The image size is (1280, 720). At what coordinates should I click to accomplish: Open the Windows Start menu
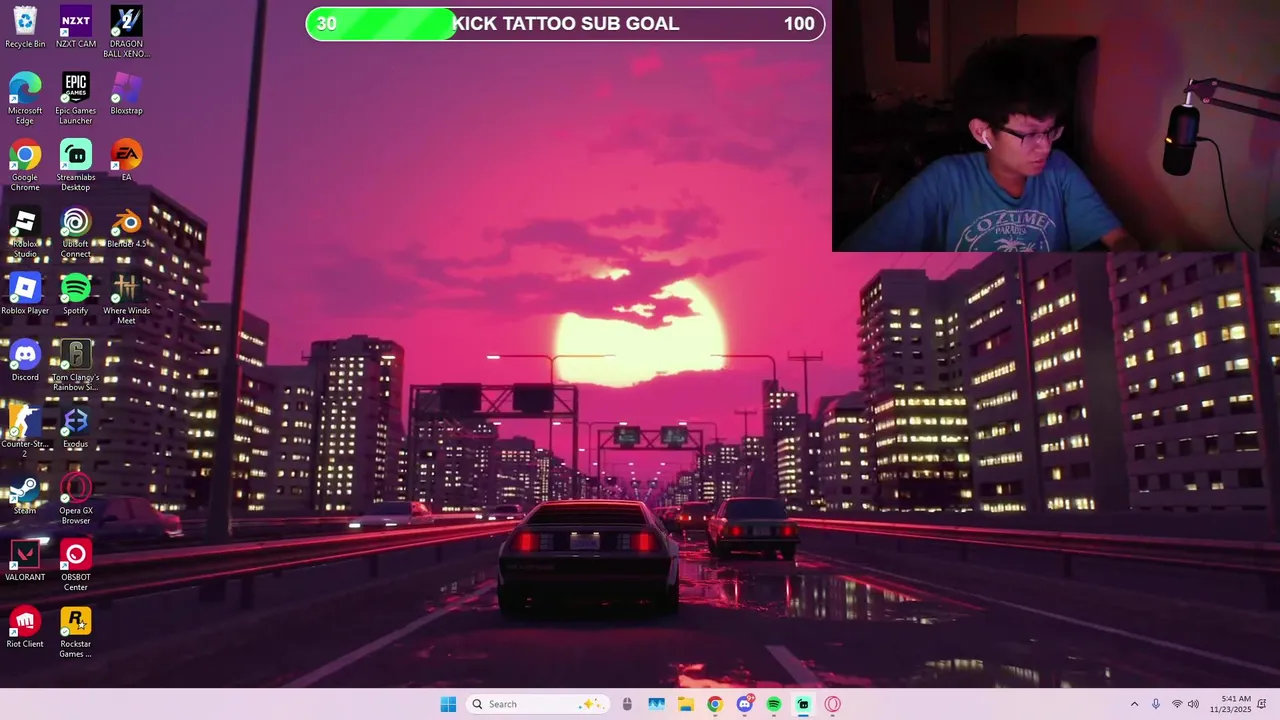[448, 704]
